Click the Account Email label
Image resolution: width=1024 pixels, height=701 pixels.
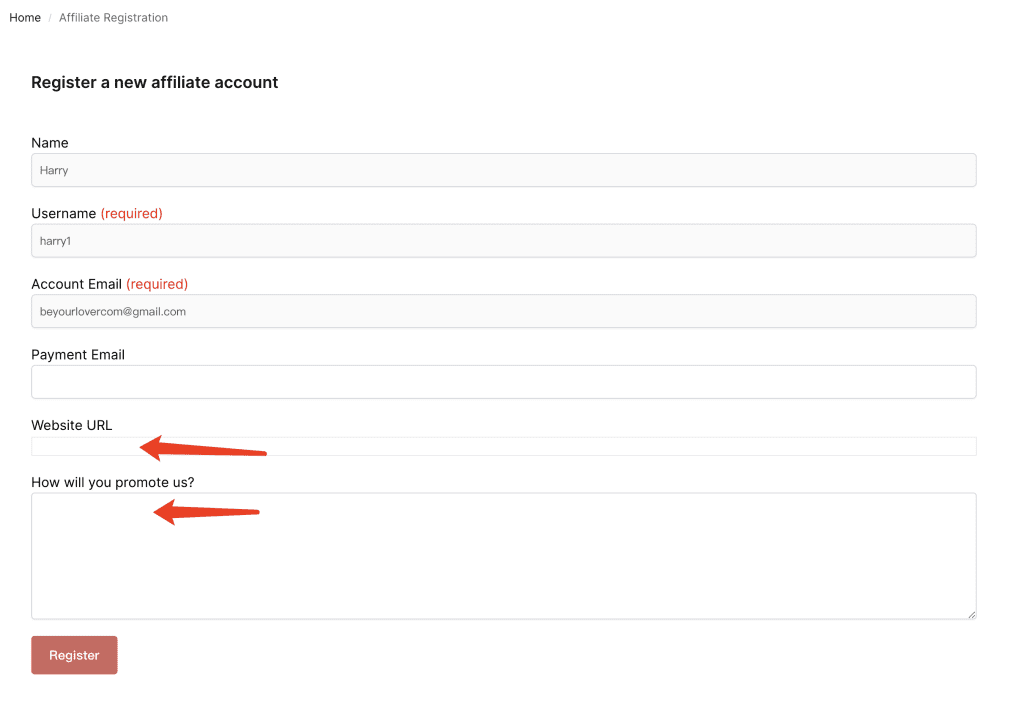(76, 284)
